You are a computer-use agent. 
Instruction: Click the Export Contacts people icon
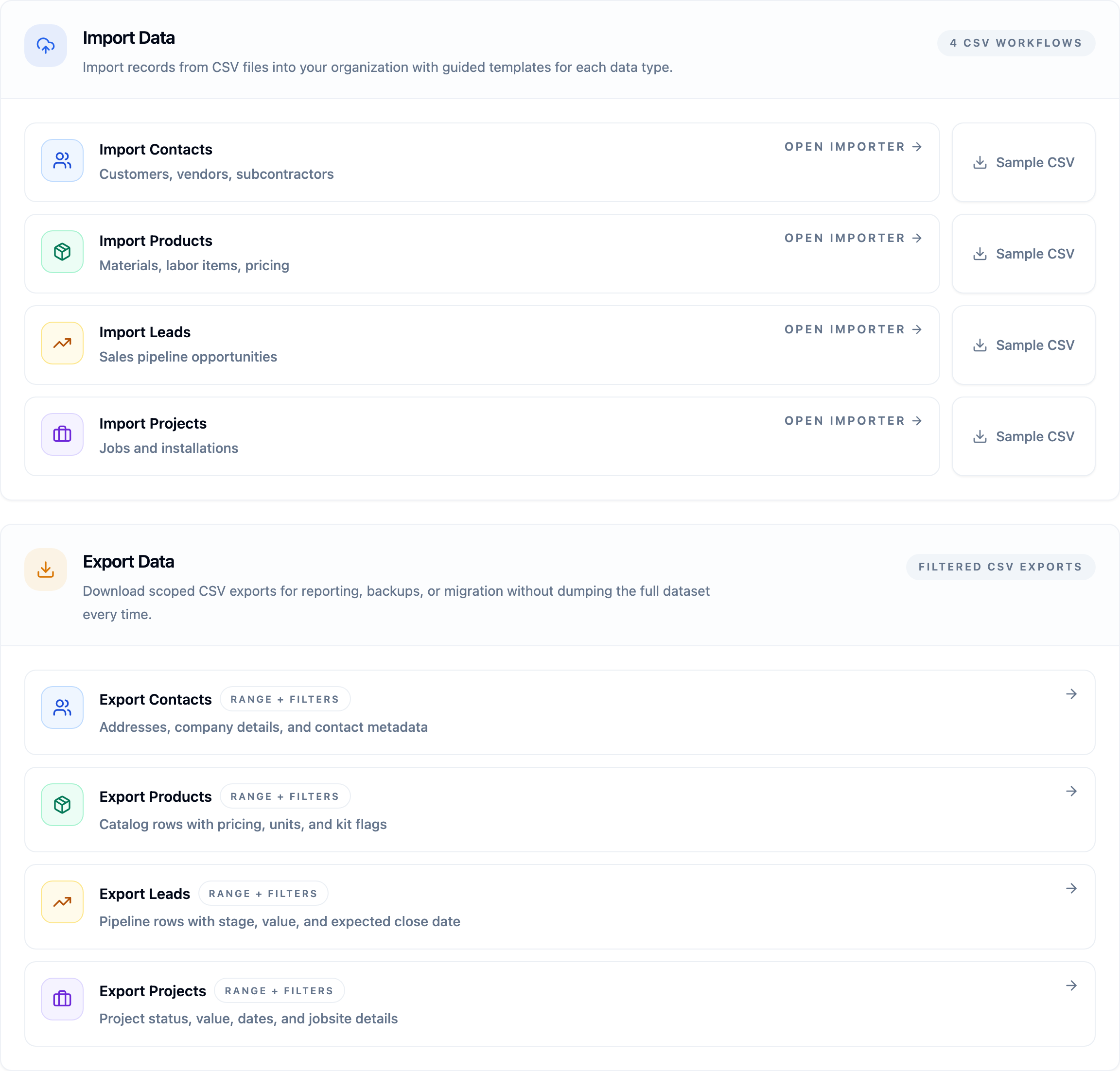(62, 708)
